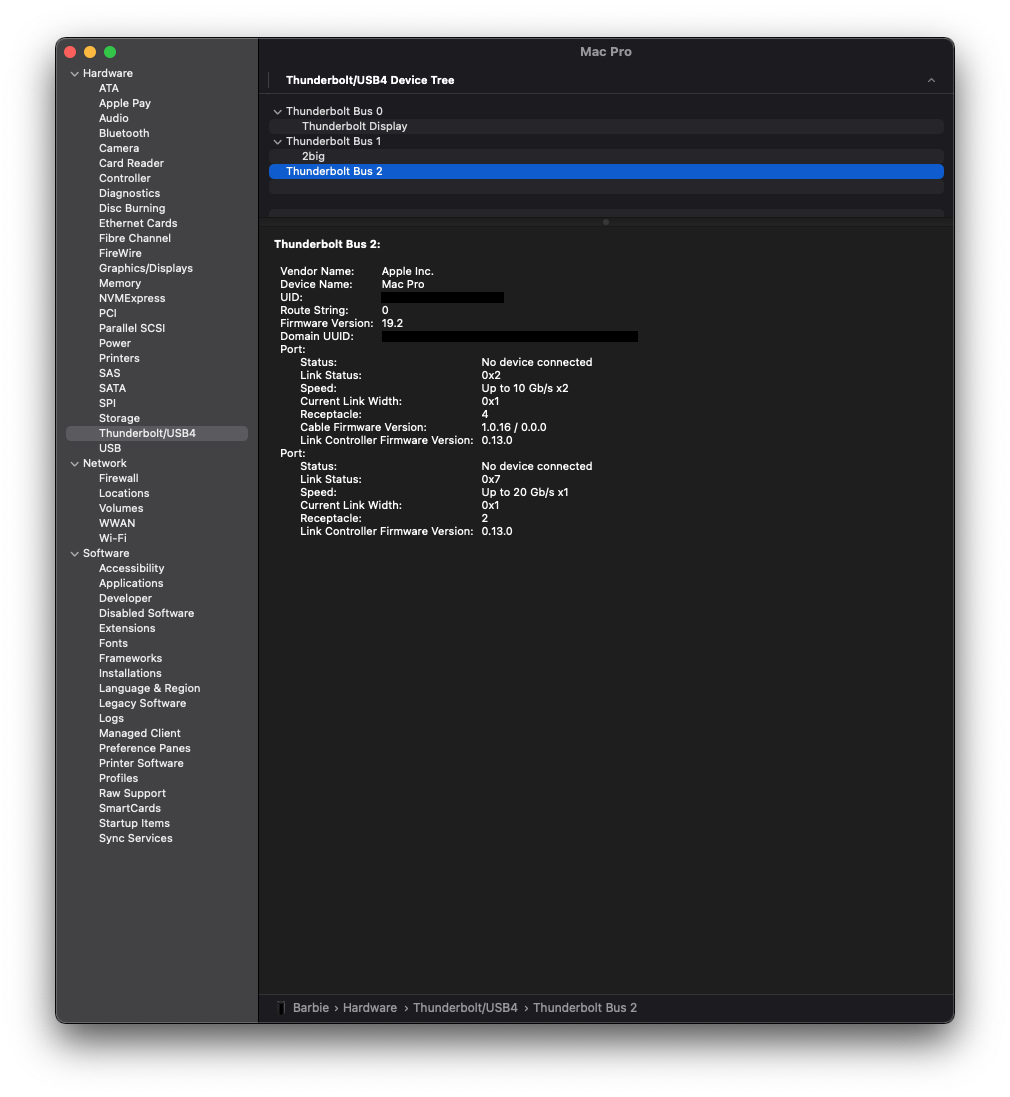Open Fibre Channel info
This screenshot has height=1097, width=1010.
134,239
